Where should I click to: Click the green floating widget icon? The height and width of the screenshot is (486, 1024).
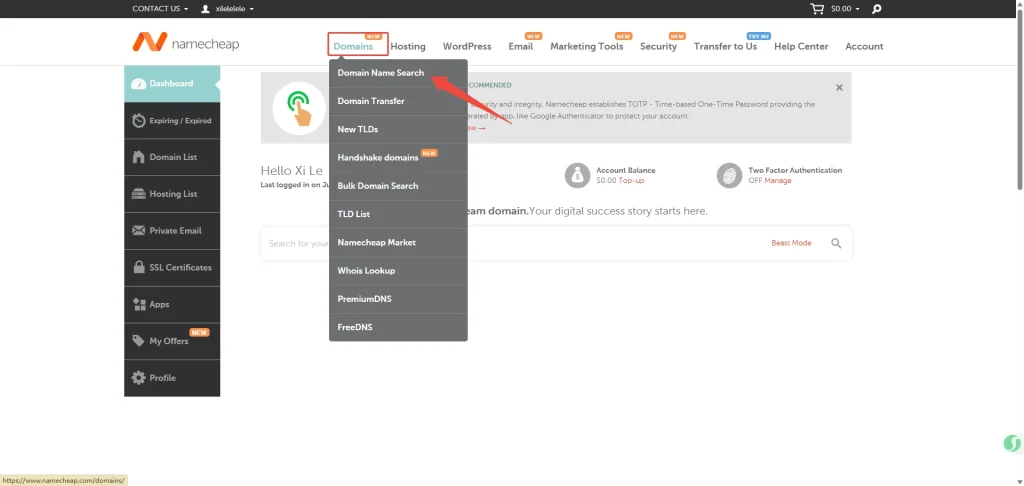click(x=1012, y=444)
